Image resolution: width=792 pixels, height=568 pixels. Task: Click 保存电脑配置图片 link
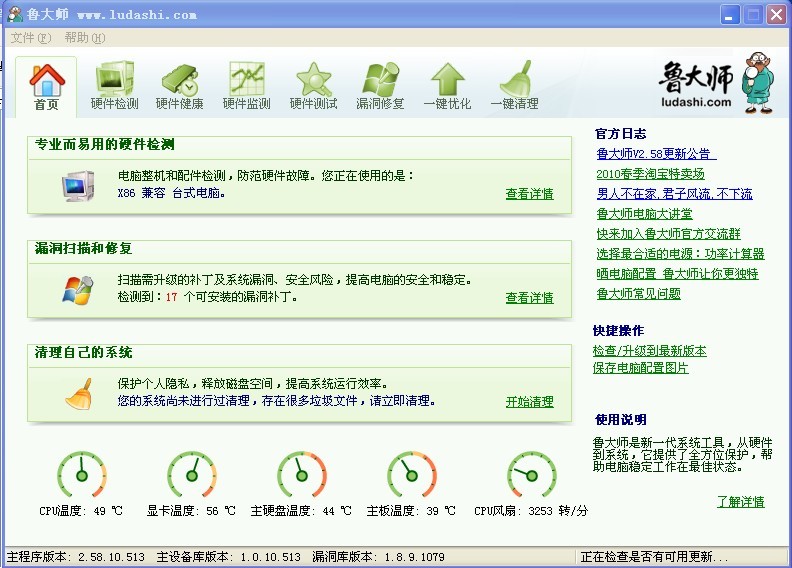click(x=640, y=368)
